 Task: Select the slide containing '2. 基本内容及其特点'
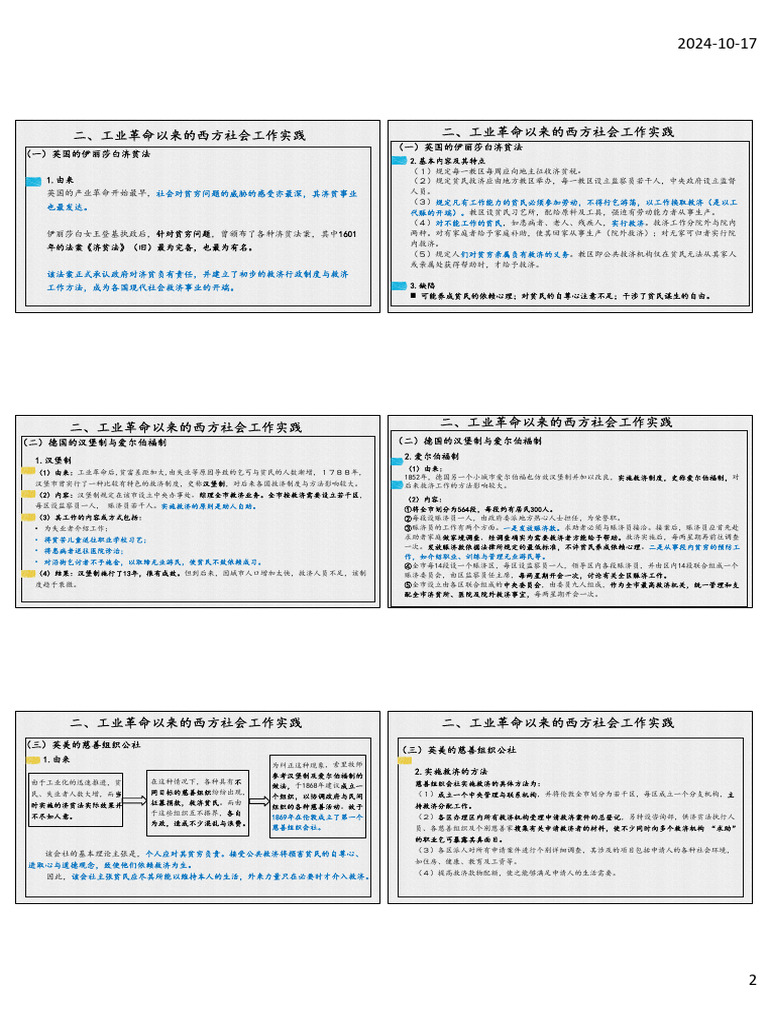click(570, 216)
